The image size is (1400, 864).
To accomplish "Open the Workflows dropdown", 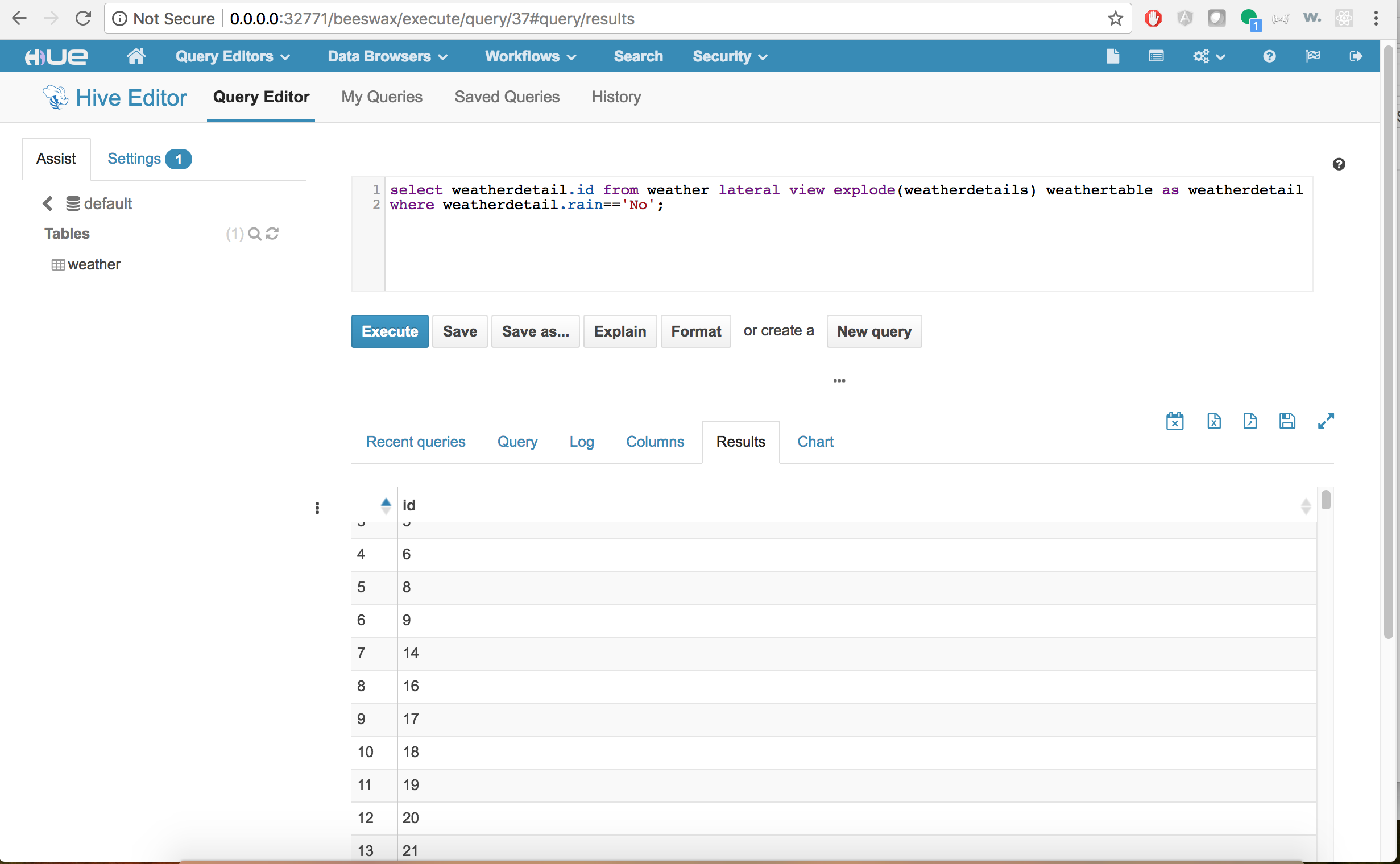I will pos(530,56).
